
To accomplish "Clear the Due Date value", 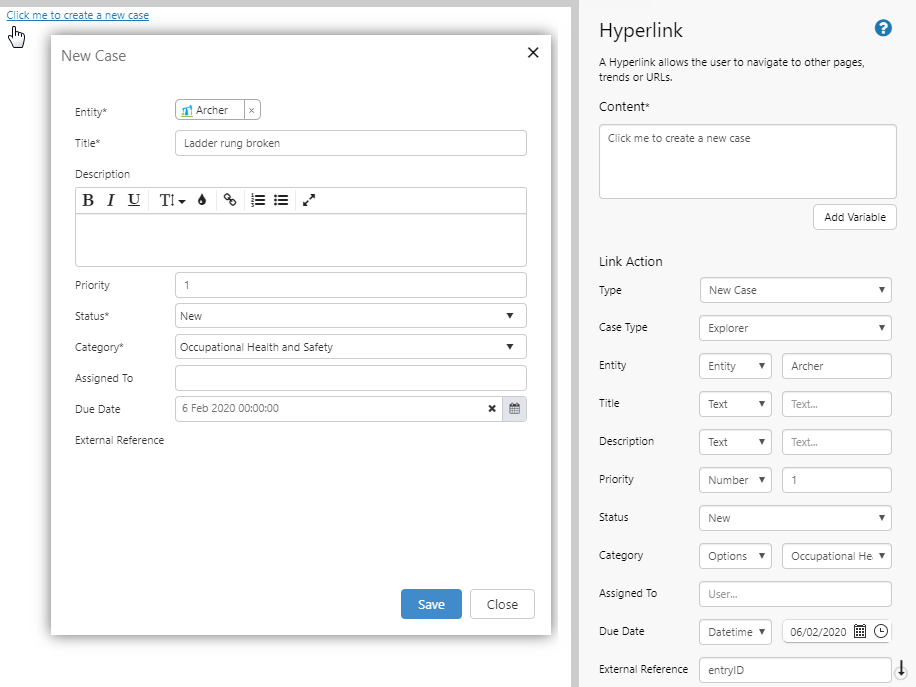I will (x=492, y=409).
